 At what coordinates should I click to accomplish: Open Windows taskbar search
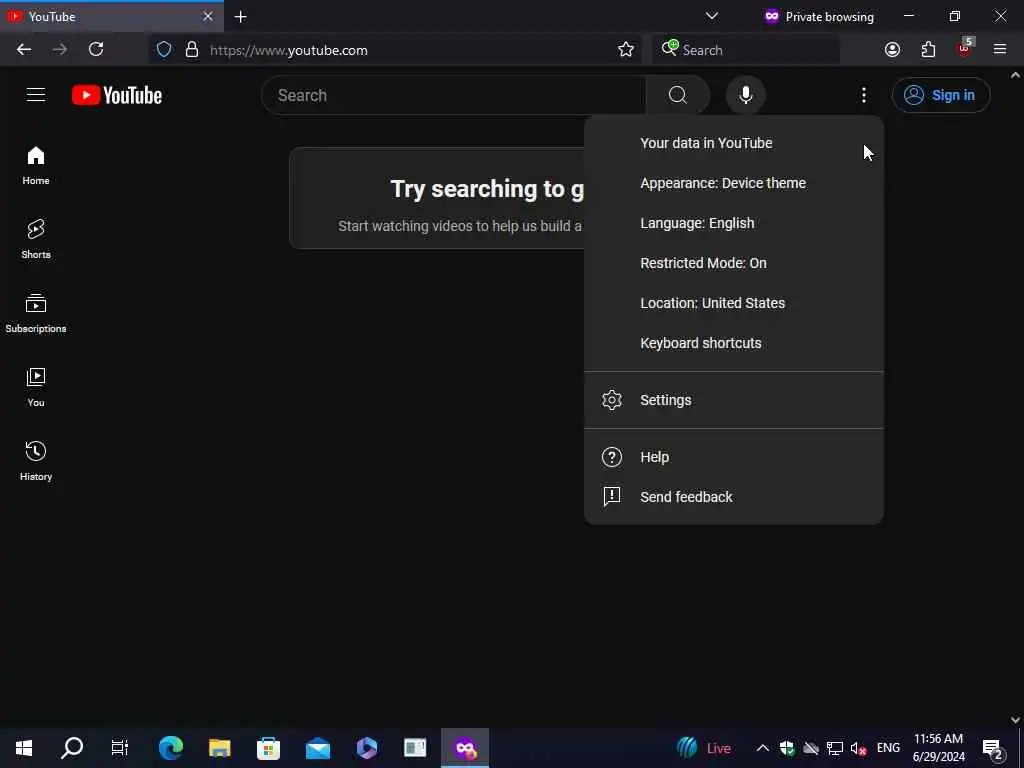tap(72, 748)
